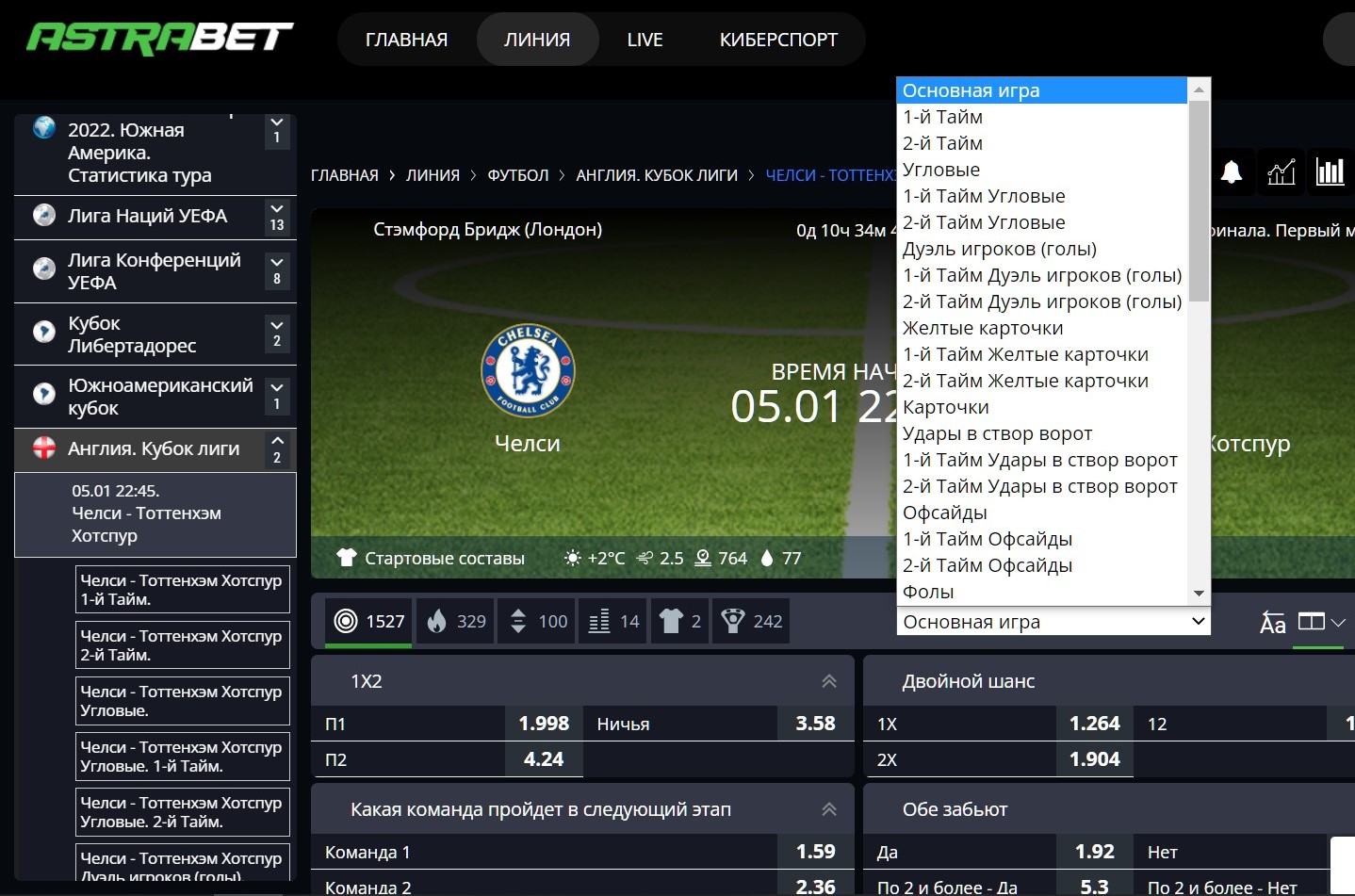Choose Карточки in the dropdown list
Screen dimensions: 1355x896
1041,407
